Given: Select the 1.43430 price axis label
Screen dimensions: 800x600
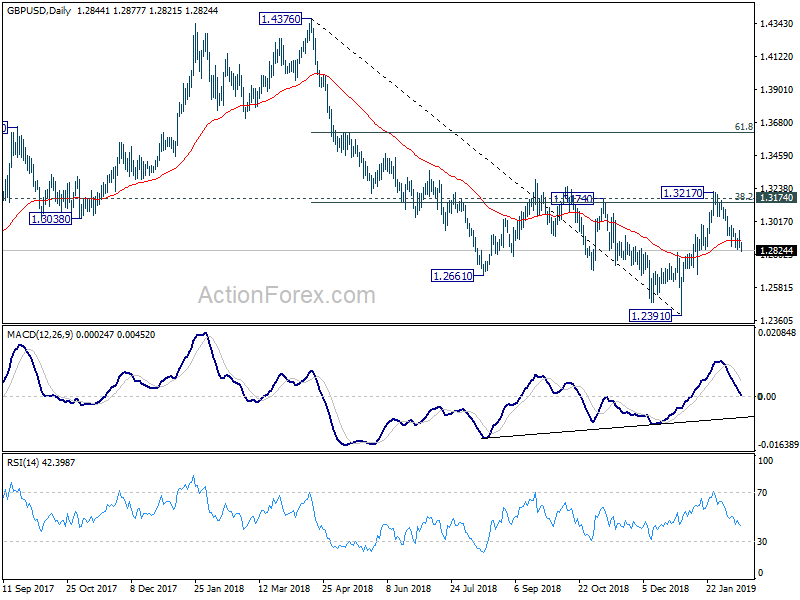Looking at the screenshot, I should pos(777,23).
